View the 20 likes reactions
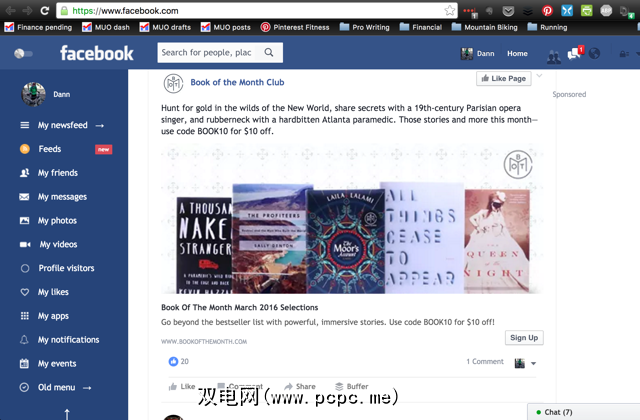Image resolution: width=640 pixels, height=420 pixels. coord(179,362)
